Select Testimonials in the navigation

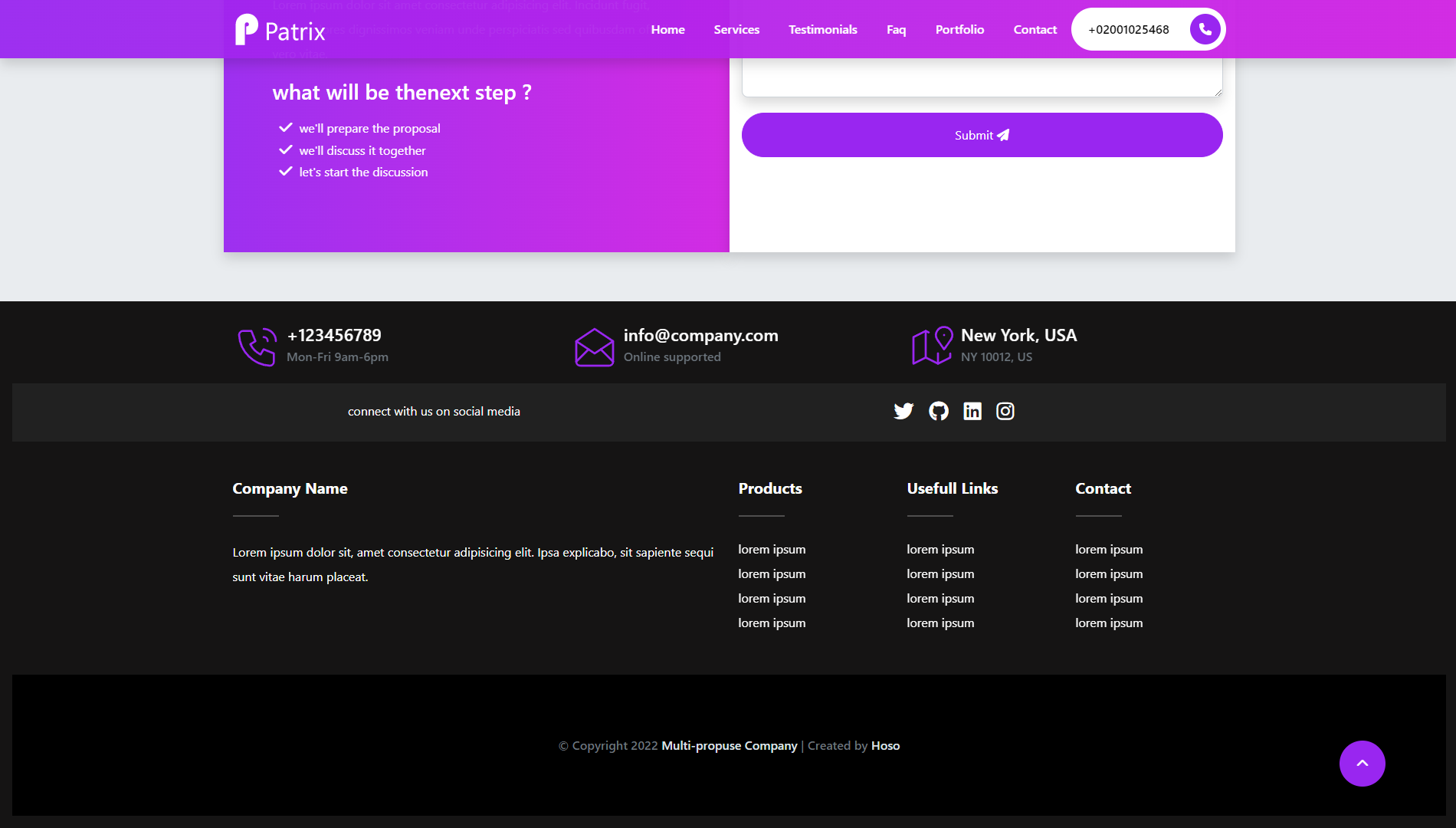(822, 29)
